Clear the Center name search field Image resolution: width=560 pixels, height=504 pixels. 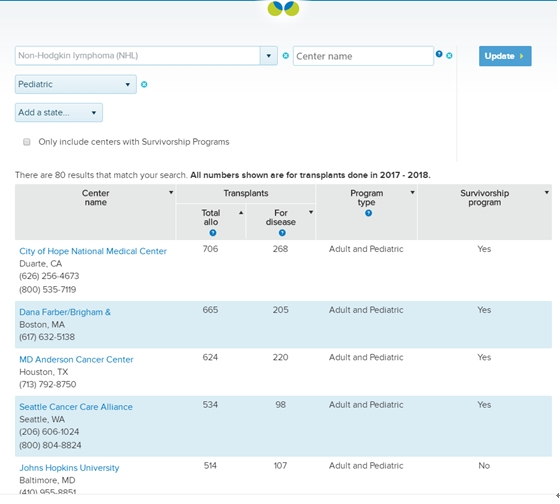[x=449, y=56]
